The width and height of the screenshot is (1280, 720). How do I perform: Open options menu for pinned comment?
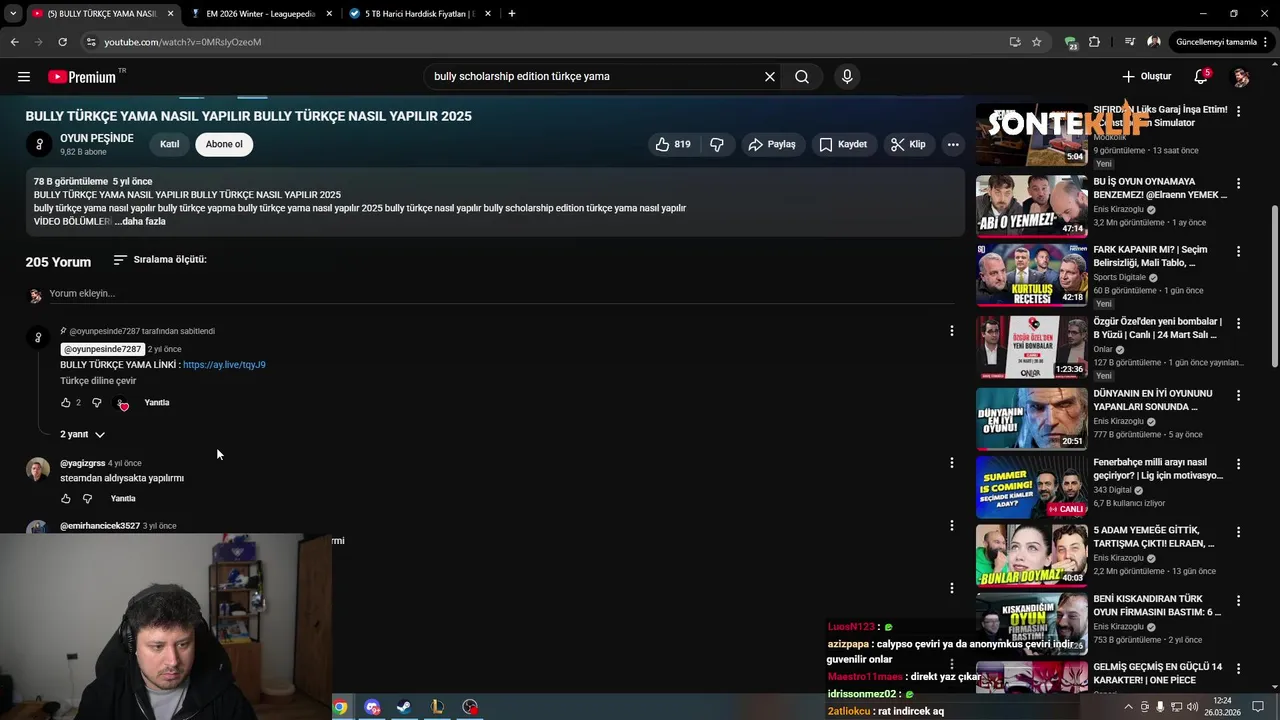(x=952, y=331)
